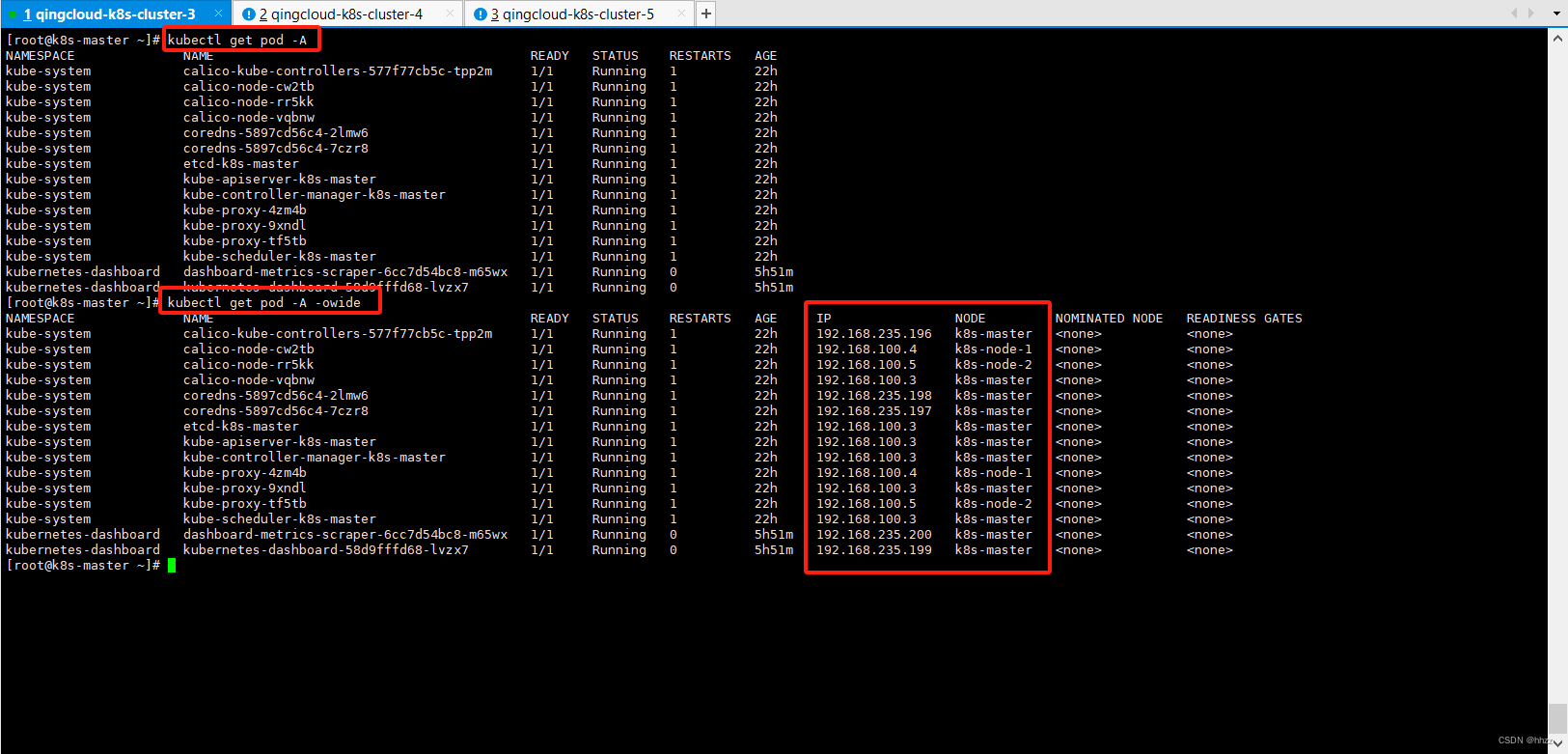This screenshot has width=1568, height=754.
Task: Close the qingcloud-k8s-cluster-3 session tab
Action: point(218,14)
